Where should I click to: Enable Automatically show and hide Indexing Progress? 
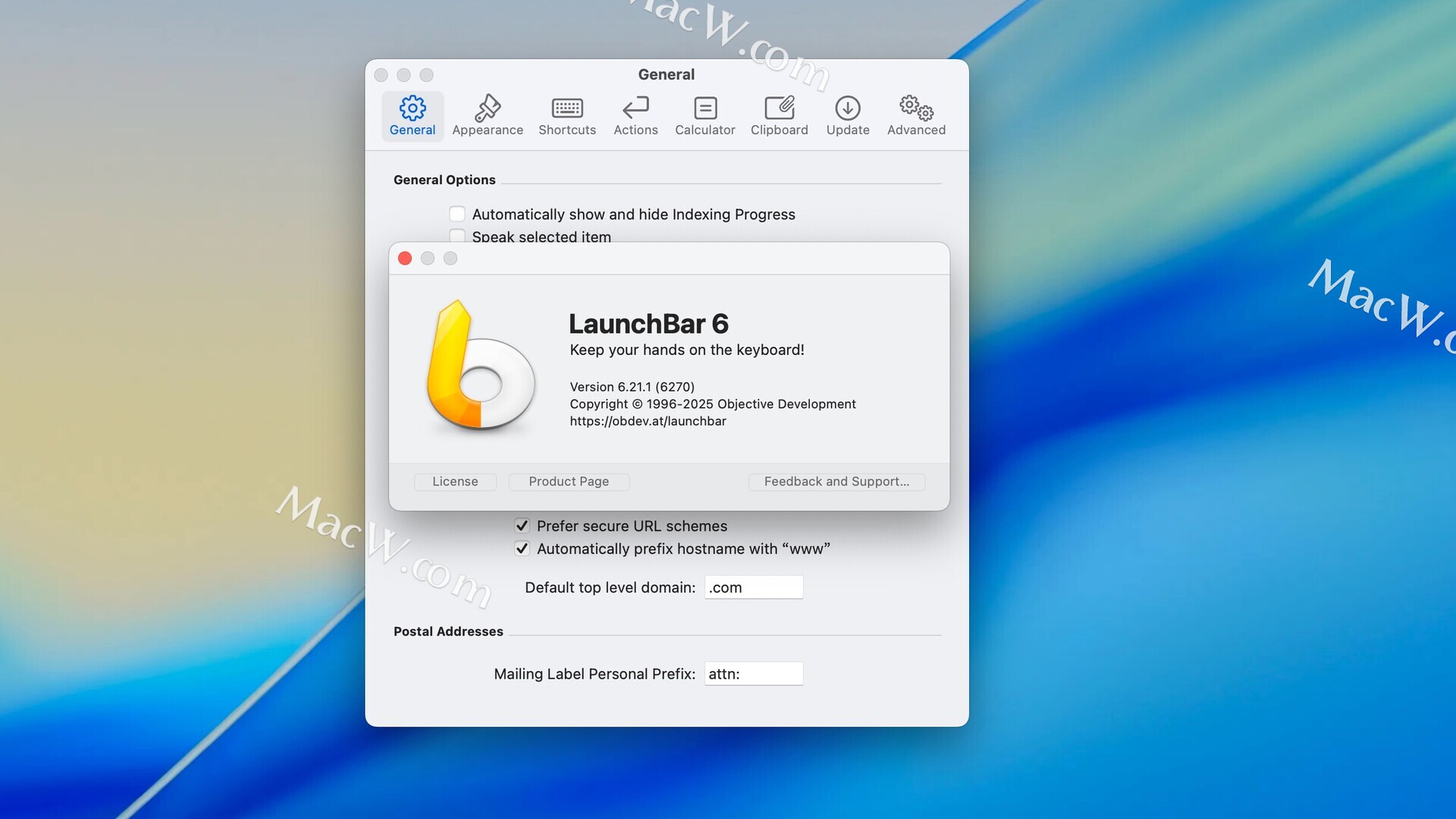pyautogui.click(x=457, y=214)
